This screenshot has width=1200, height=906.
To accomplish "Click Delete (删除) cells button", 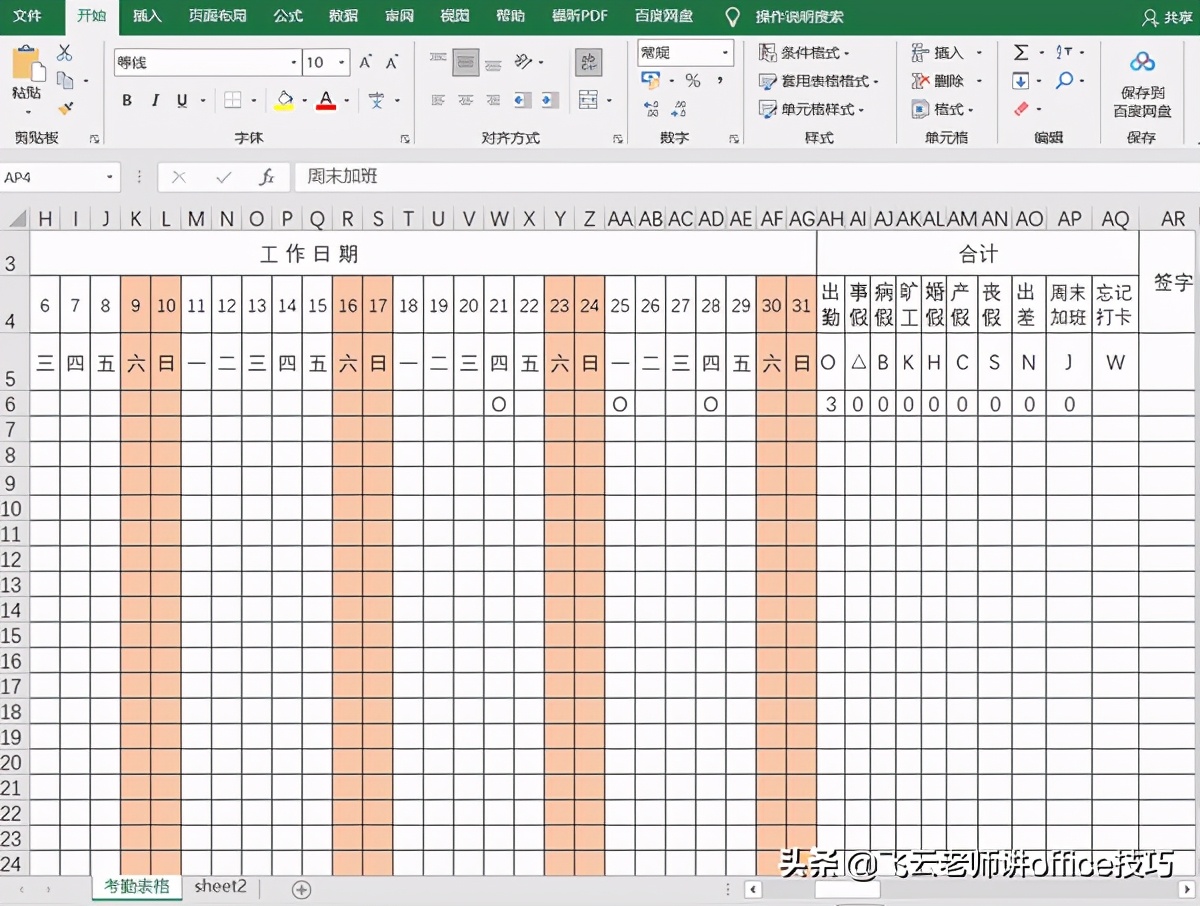I will pyautogui.click(x=946, y=81).
